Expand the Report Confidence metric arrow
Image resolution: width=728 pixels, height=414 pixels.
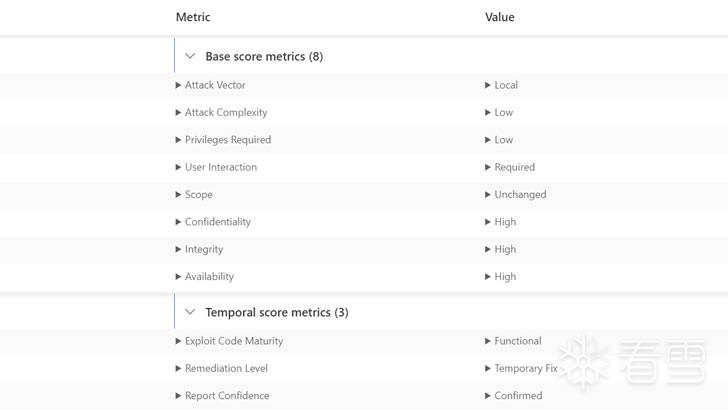point(178,396)
